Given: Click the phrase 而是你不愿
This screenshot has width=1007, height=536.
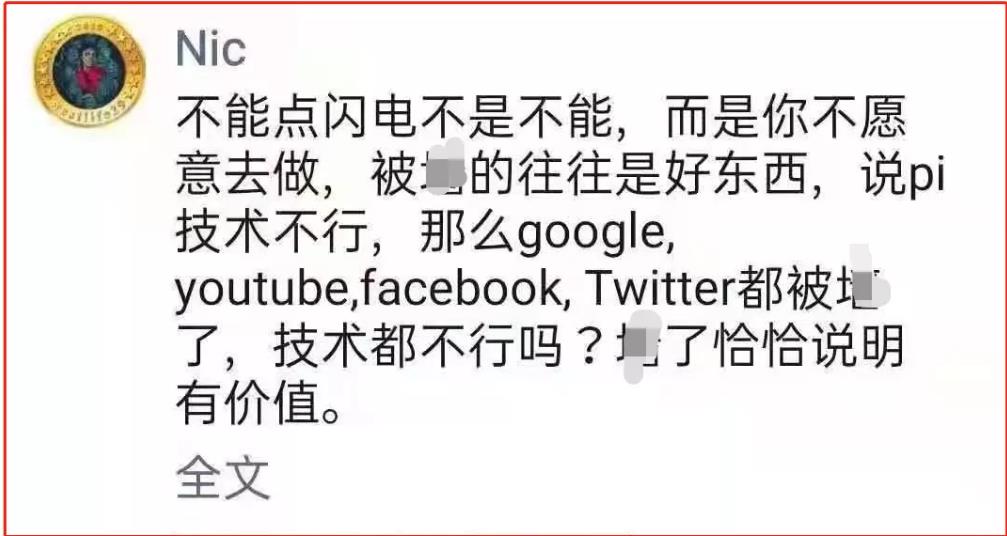Looking at the screenshot, I should (787, 121).
